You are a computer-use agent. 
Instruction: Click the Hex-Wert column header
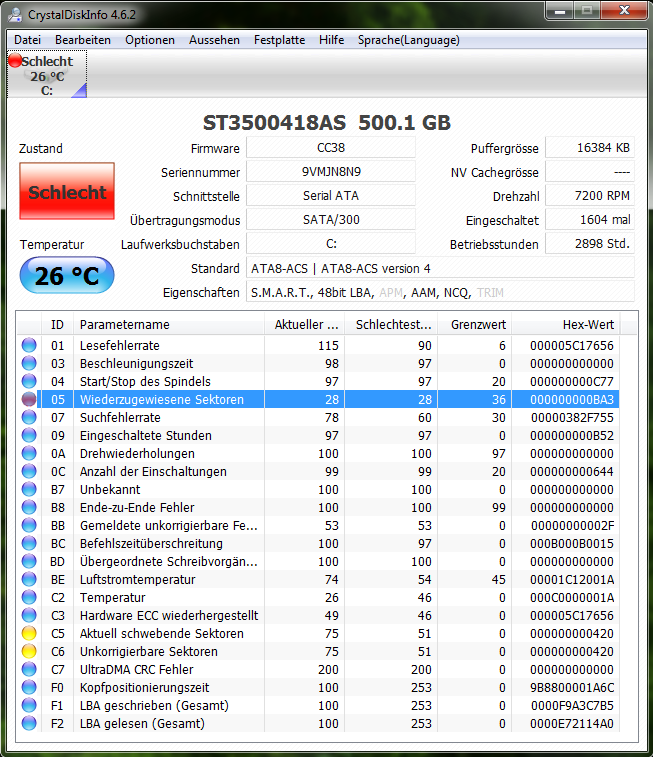pyautogui.click(x=566, y=324)
